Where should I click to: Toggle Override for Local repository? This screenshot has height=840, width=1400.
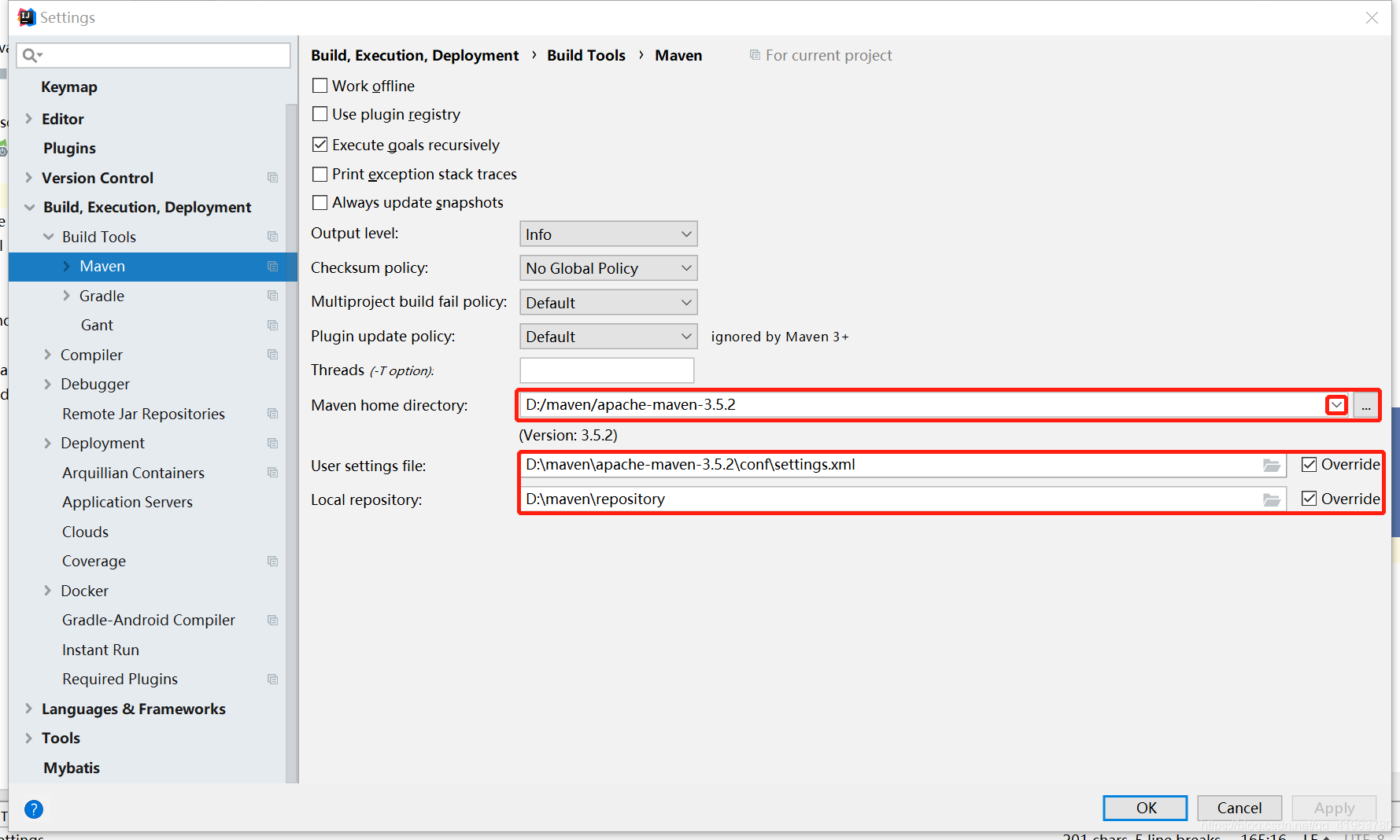tap(1309, 499)
